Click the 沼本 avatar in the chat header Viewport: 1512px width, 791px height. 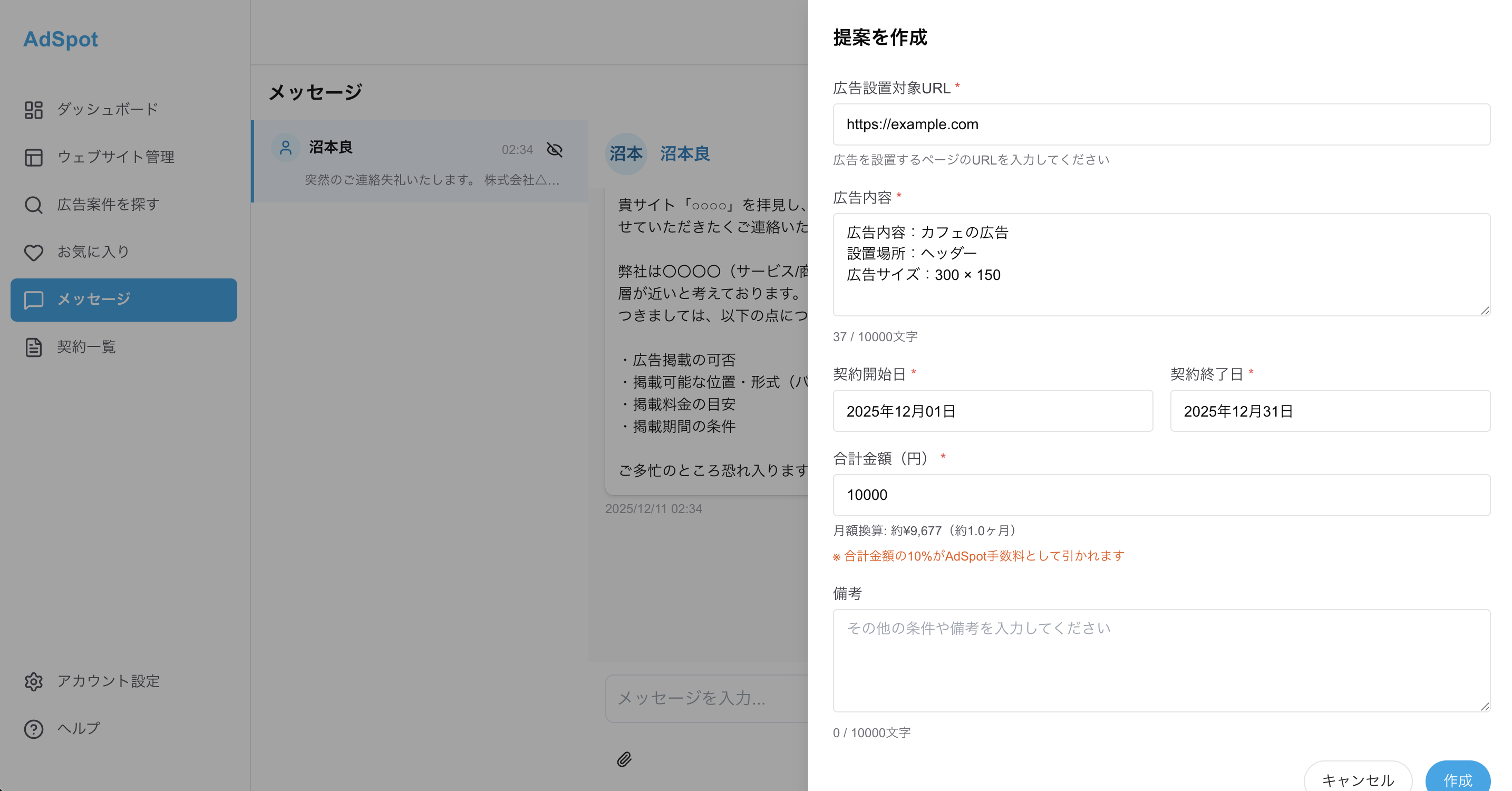coord(626,154)
